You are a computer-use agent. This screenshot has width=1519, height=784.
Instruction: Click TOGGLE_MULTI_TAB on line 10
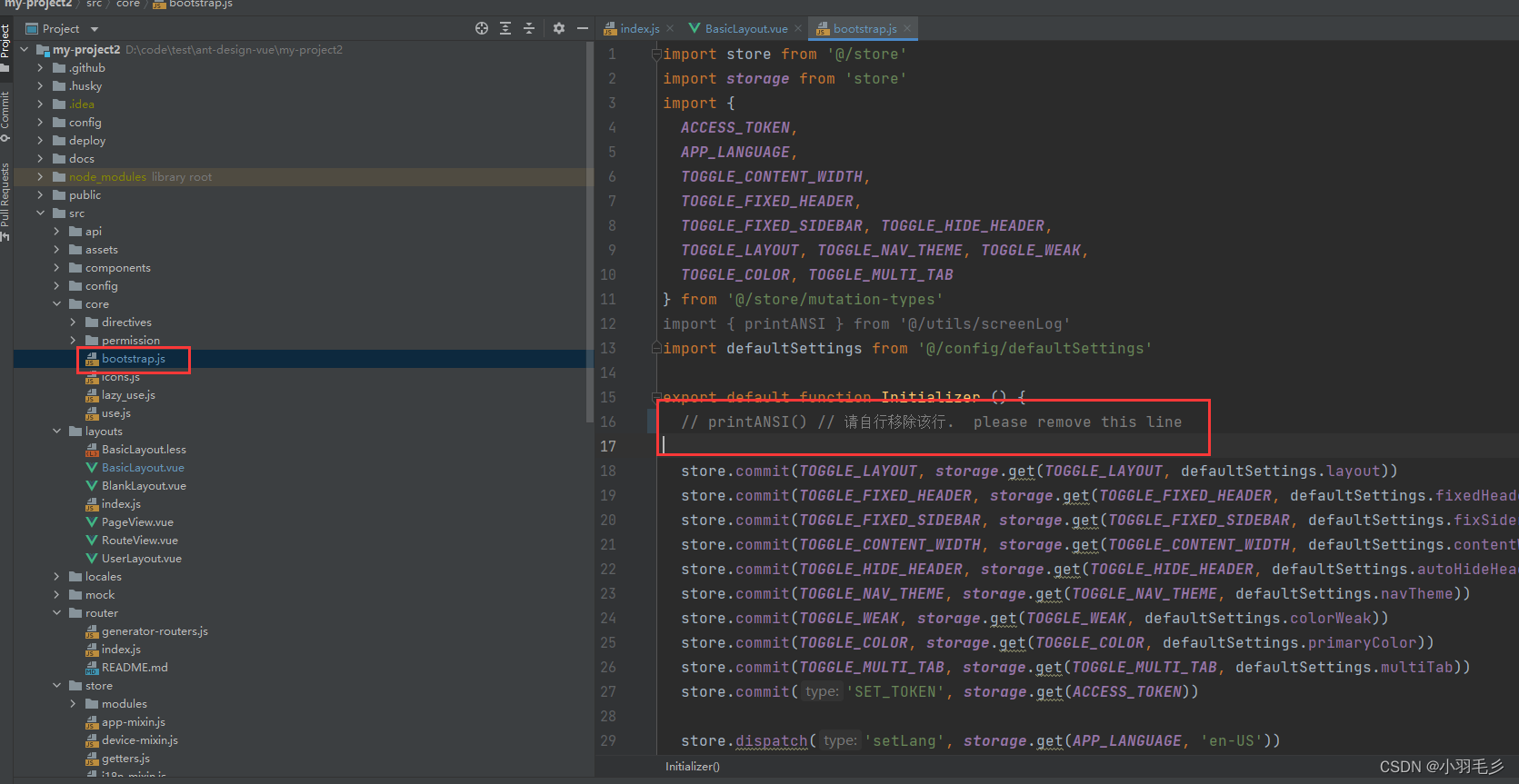pos(881,275)
